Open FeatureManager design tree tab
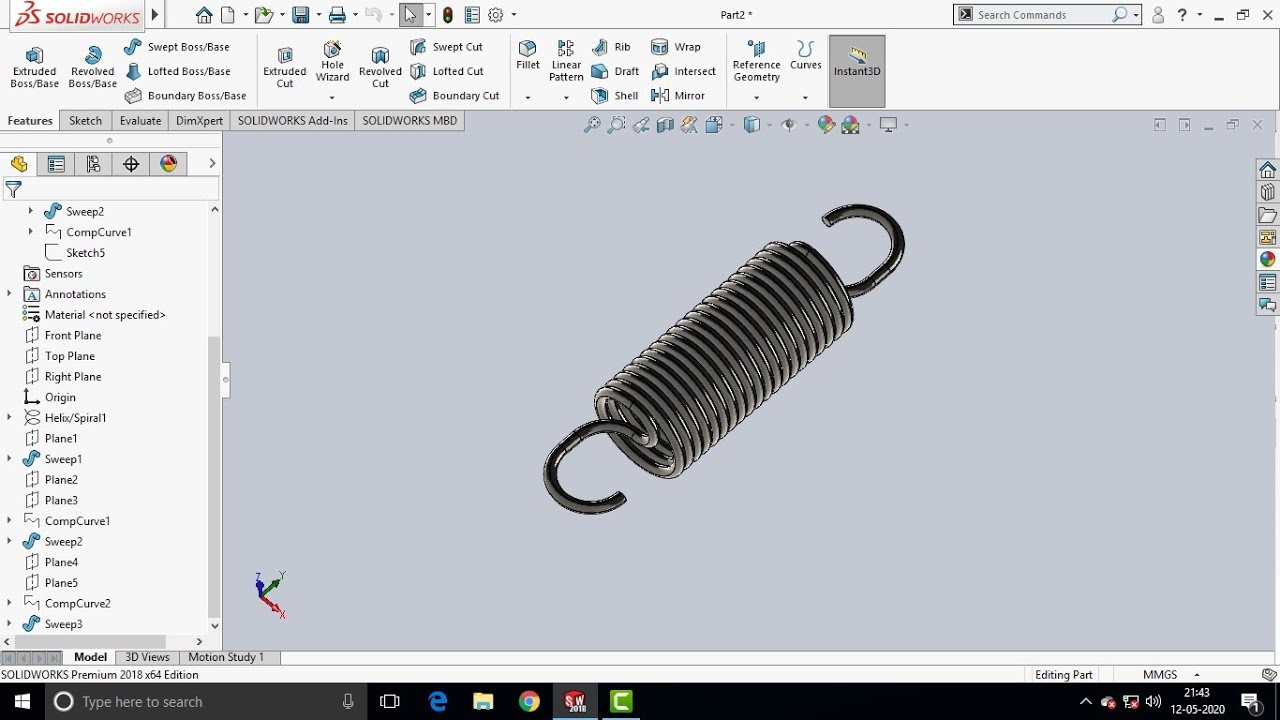Viewport: 1280px width, 720px height. [19, 164]
